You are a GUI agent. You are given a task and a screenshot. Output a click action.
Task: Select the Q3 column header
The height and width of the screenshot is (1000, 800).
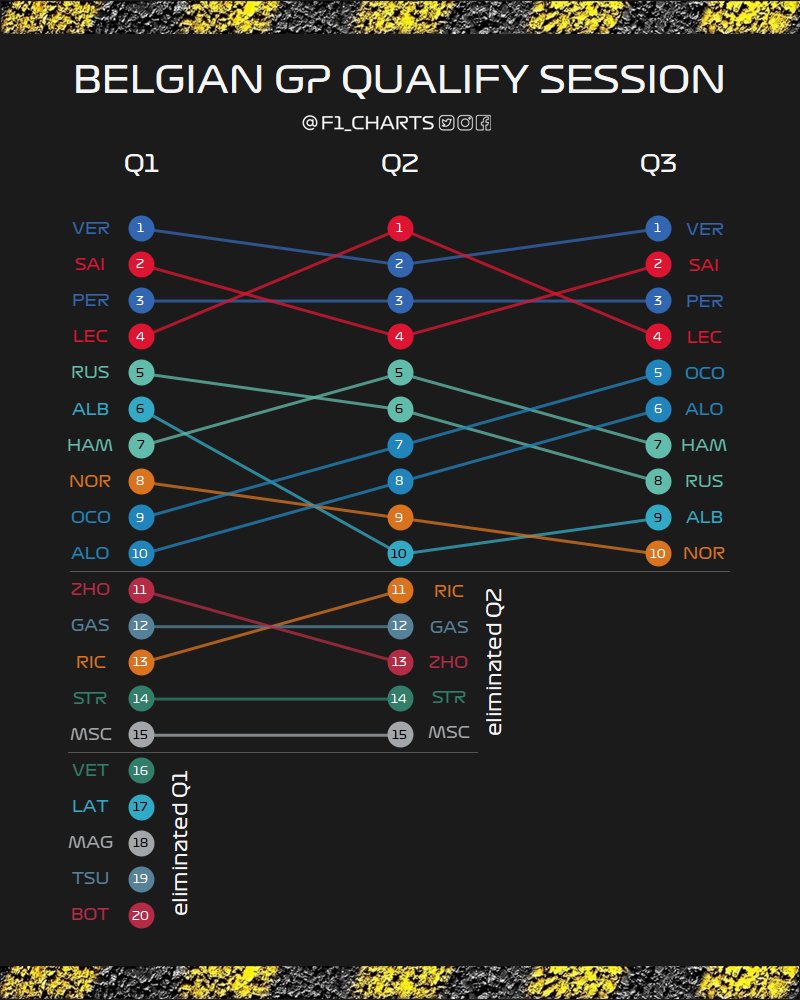(x=658, y=164)
